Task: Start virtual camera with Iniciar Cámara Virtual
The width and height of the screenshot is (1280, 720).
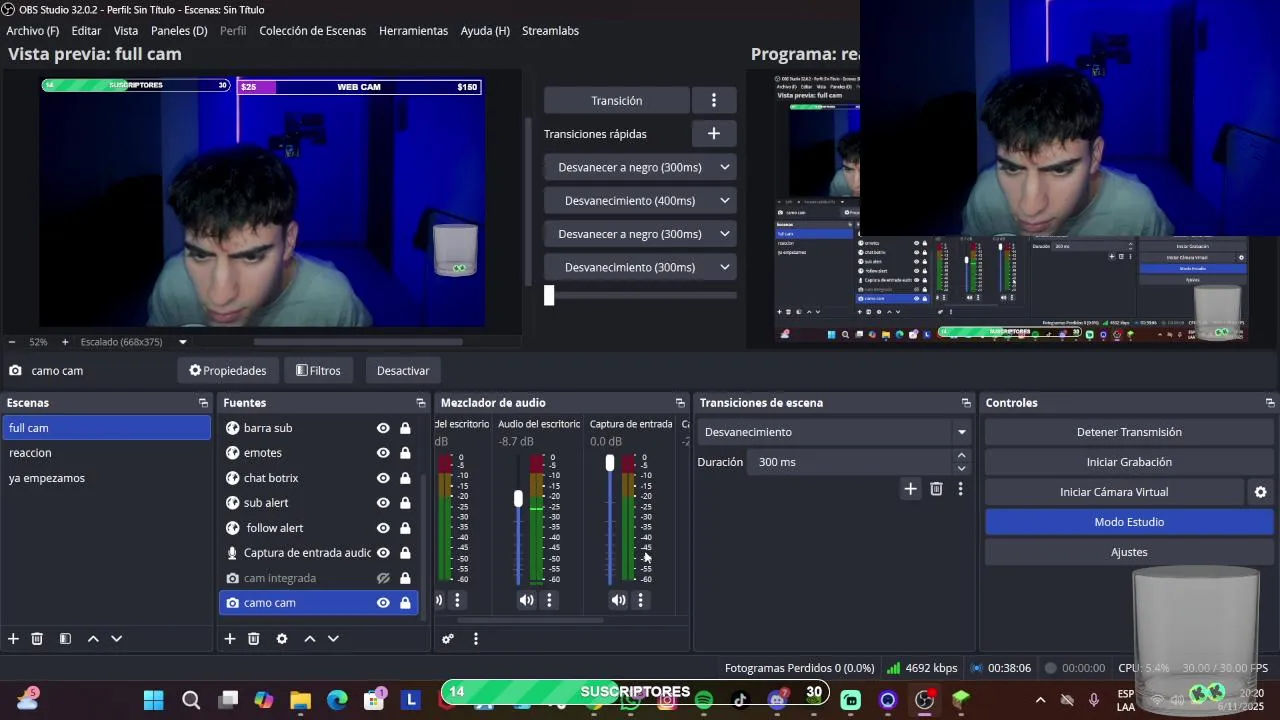Action: (x=1114, y=492)
